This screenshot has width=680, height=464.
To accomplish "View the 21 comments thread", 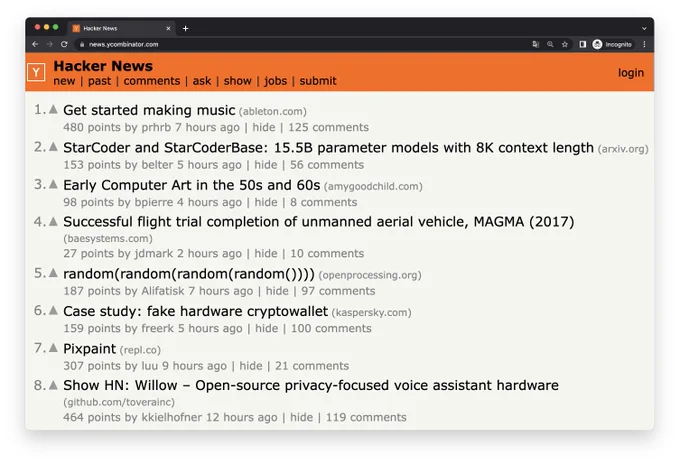I will (x=312, y=366).
